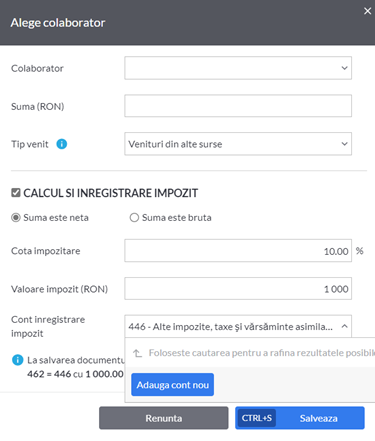This screenshot has height=441, width=375.
Task: Click the Colaborator dropdown chevron arrow
Action: point(344,68)
